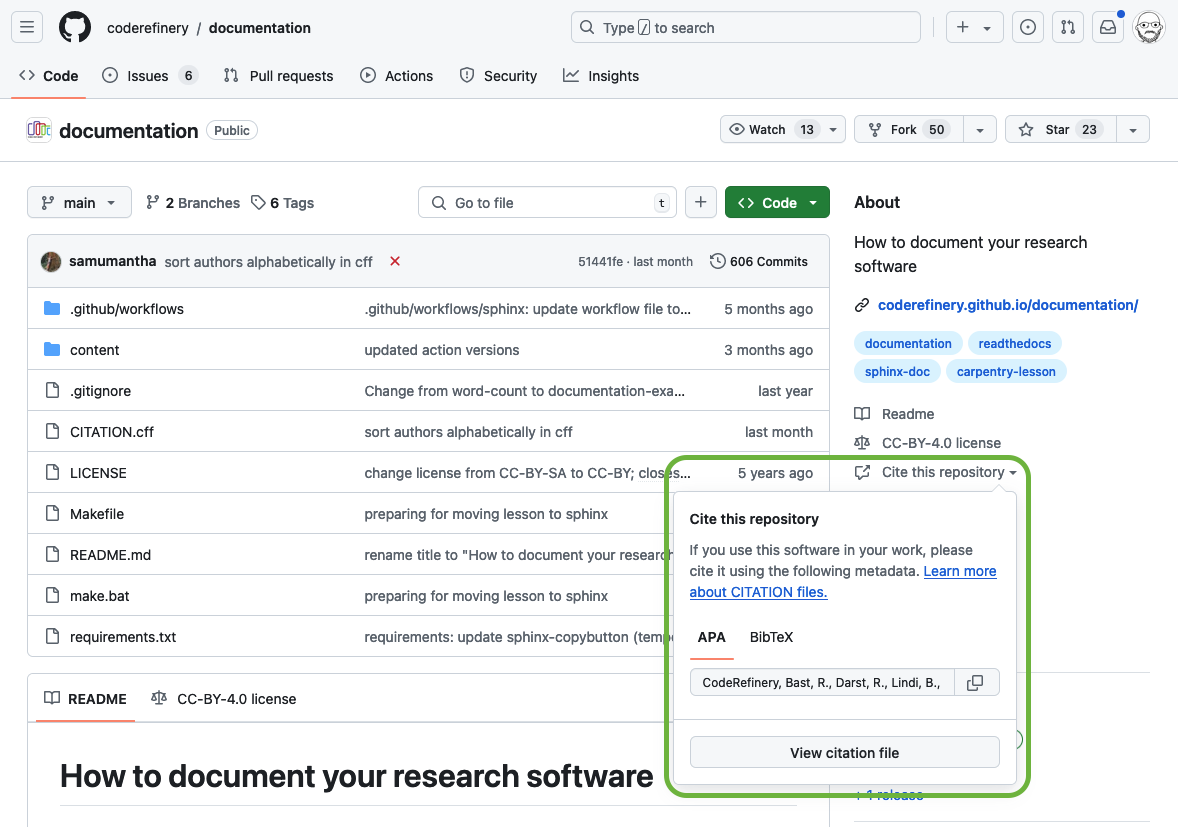
Task: Click the tags icon showing 6 Tags
Action: (258, 202)
